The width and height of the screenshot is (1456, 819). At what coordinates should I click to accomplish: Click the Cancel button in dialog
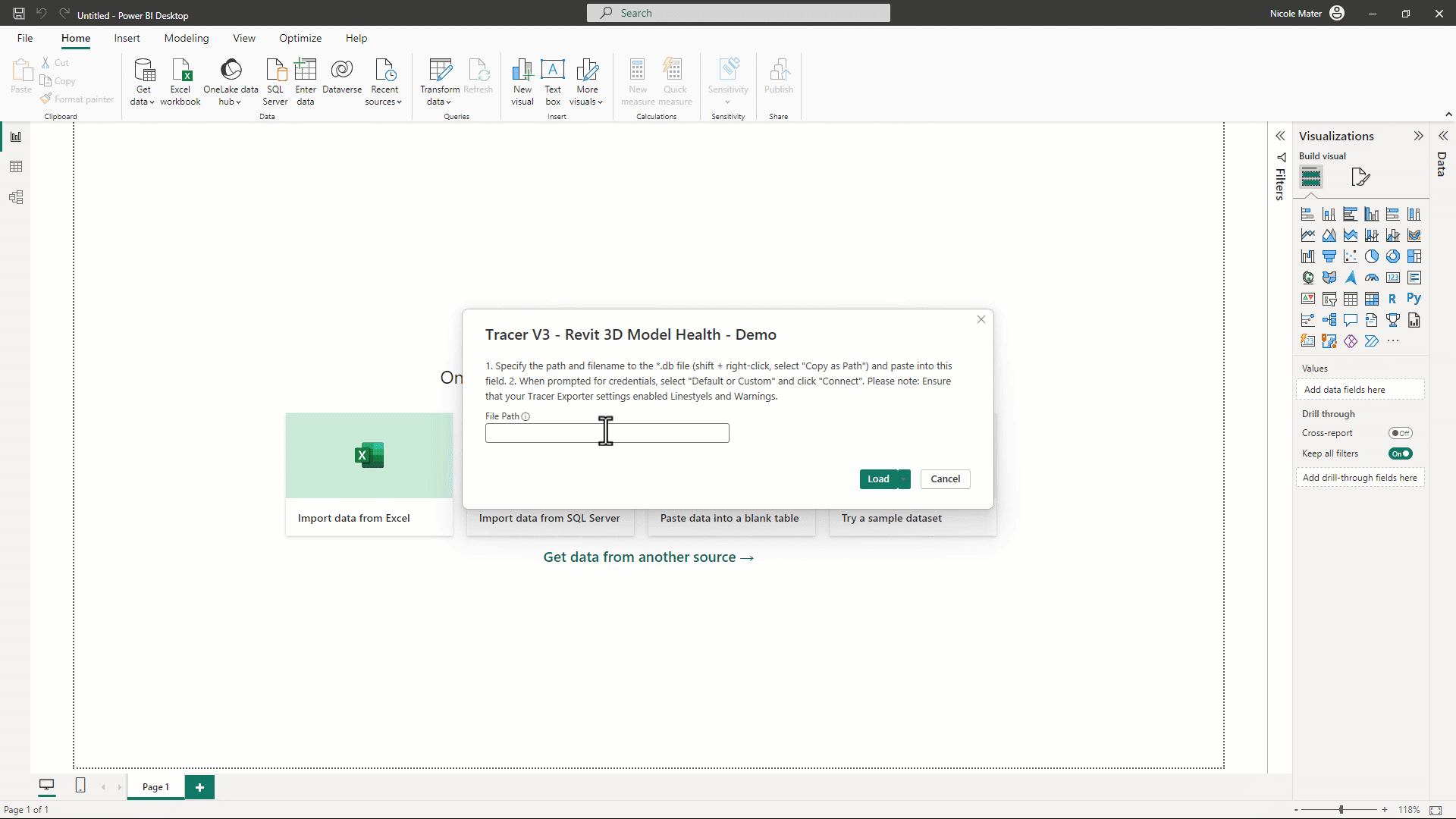coord(945,479)
